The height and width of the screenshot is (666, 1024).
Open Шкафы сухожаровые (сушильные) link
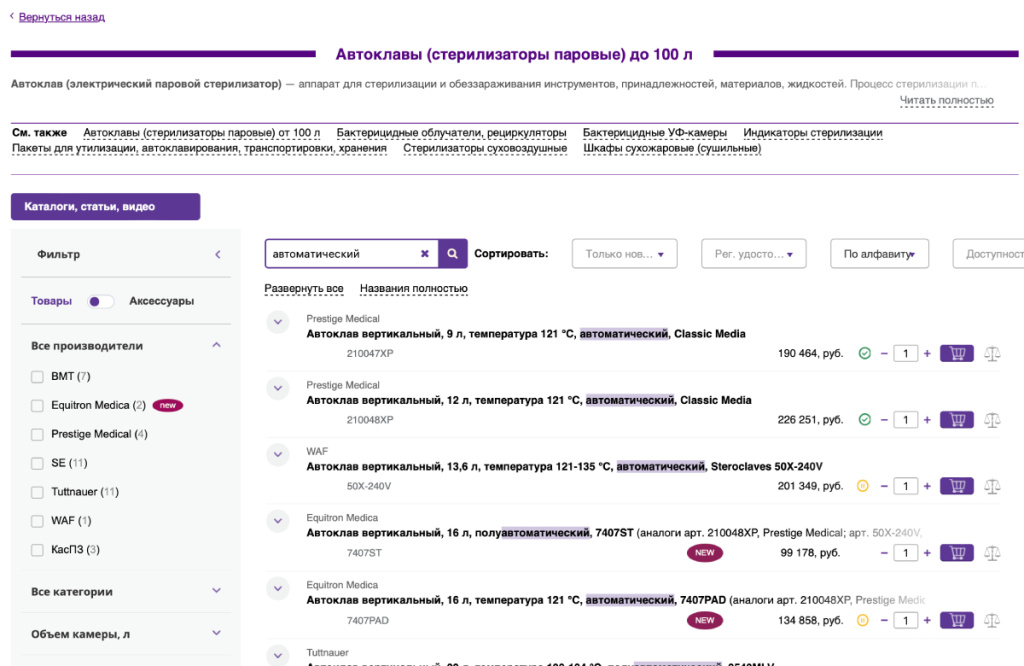[672, 148]
